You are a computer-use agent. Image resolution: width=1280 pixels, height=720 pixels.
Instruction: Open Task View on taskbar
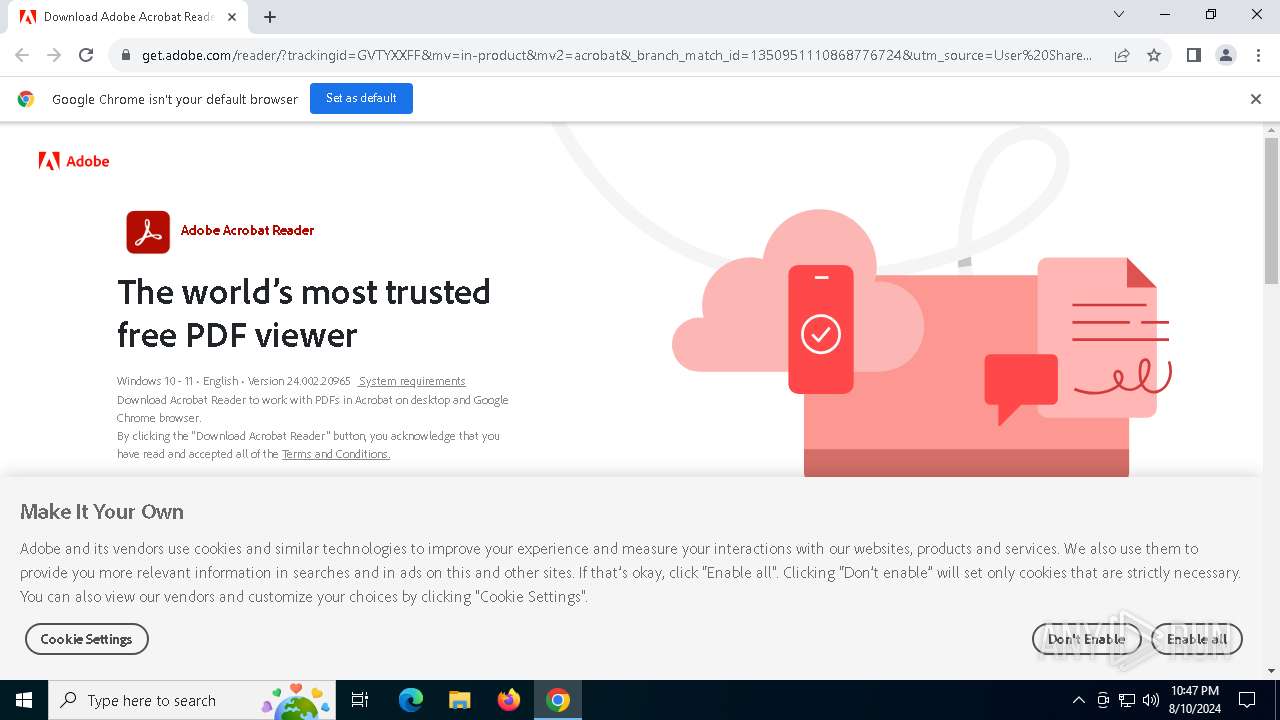tap(360, 700)
